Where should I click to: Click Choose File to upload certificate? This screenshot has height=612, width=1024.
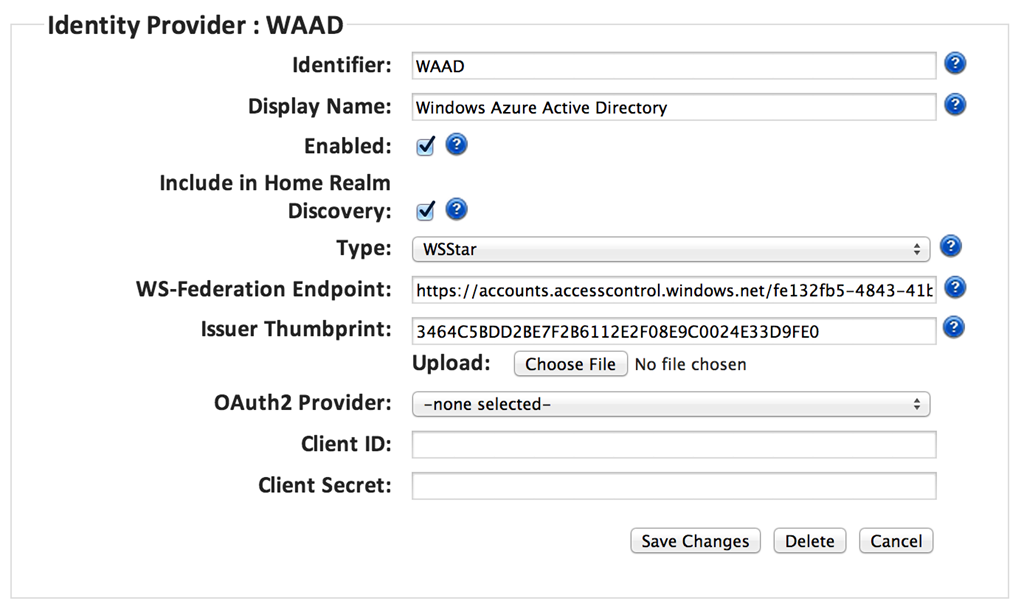570,364
